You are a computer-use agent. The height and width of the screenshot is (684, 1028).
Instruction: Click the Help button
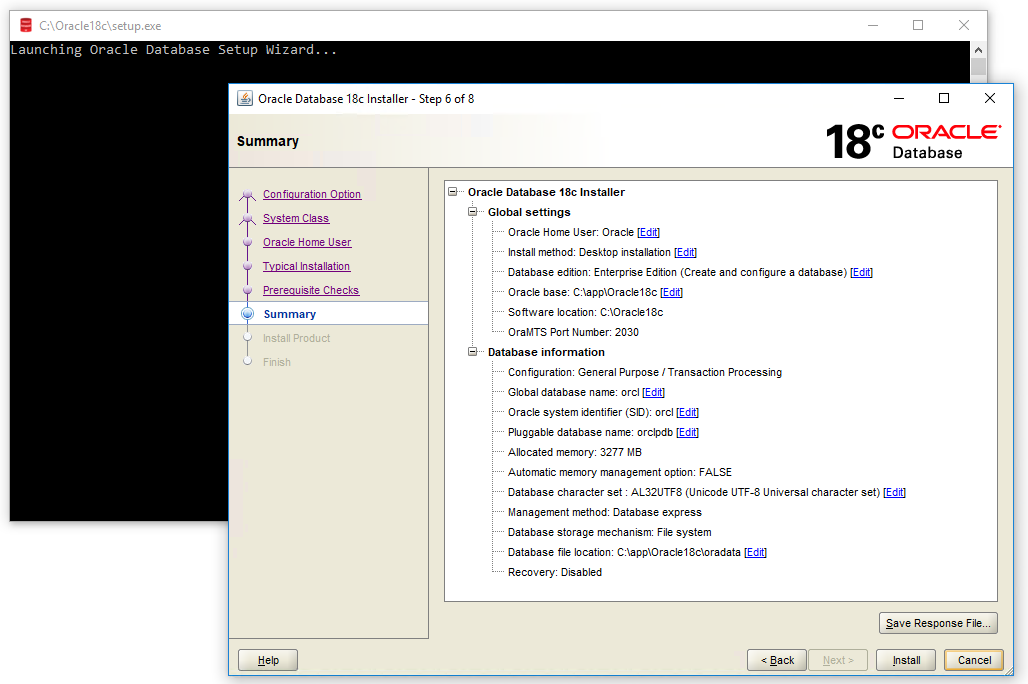tap(267, 660)
